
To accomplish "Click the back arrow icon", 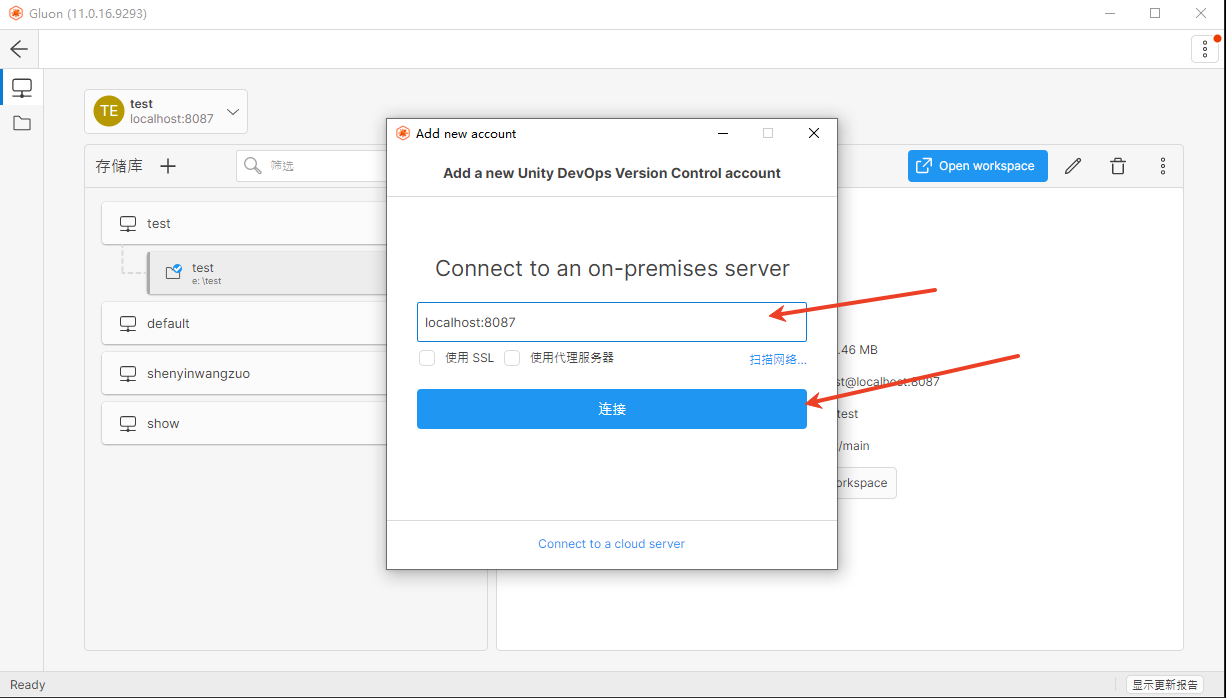I will tap(19, 49).
